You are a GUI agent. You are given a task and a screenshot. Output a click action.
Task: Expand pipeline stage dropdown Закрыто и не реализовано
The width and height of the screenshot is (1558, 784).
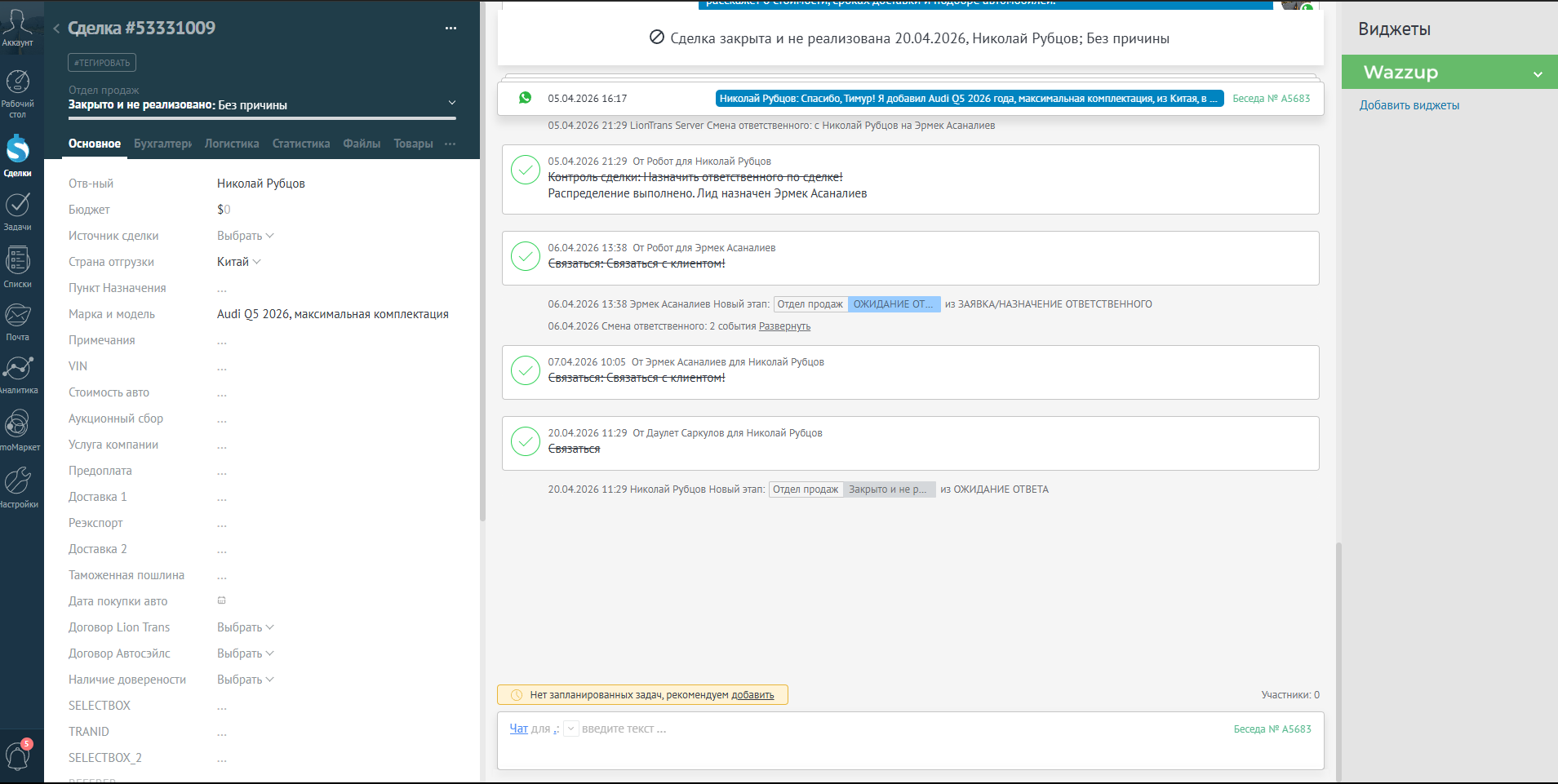point(451,103)
